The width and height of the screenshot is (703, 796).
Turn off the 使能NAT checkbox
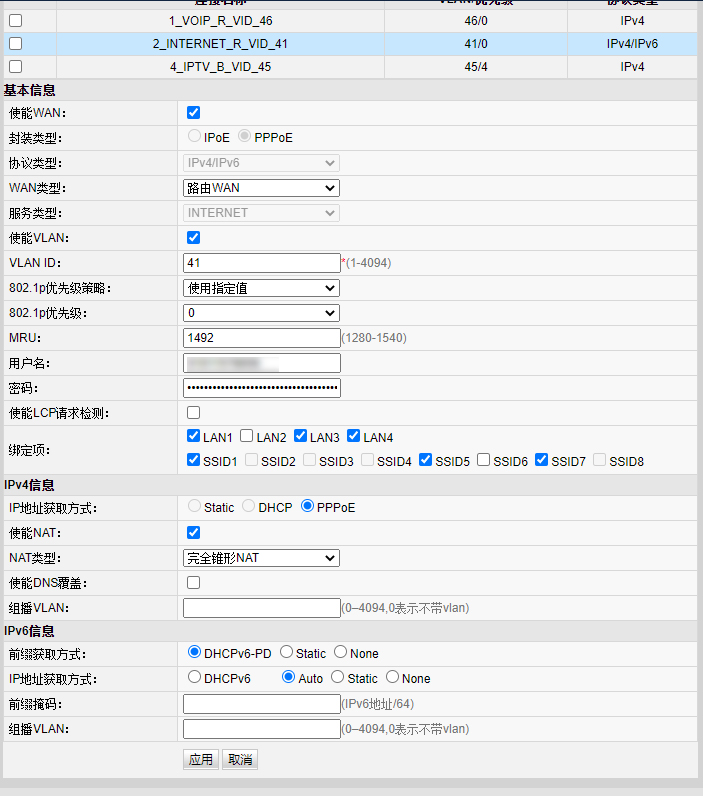[x=194, y=533]
